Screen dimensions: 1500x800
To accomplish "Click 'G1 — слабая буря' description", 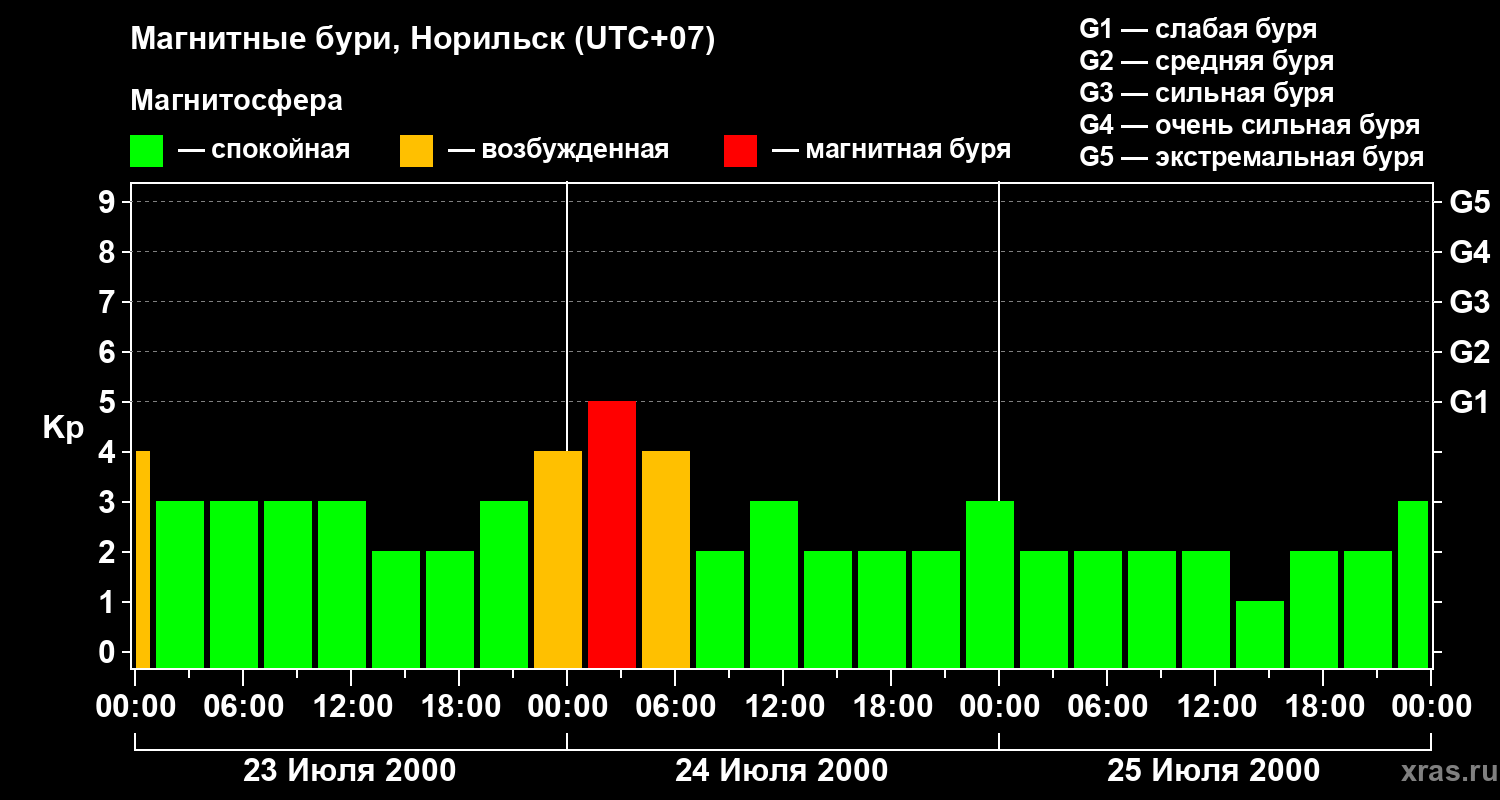I will pyautogui.click(x=1198, y=29).
